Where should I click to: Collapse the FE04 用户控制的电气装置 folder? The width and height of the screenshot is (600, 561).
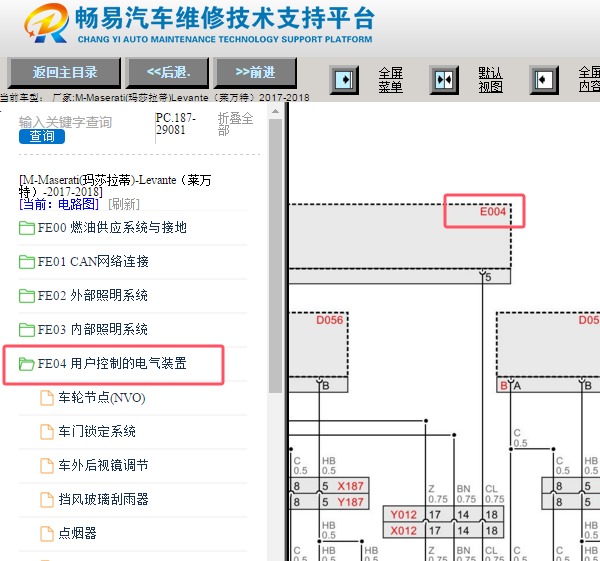click(112, 364)
